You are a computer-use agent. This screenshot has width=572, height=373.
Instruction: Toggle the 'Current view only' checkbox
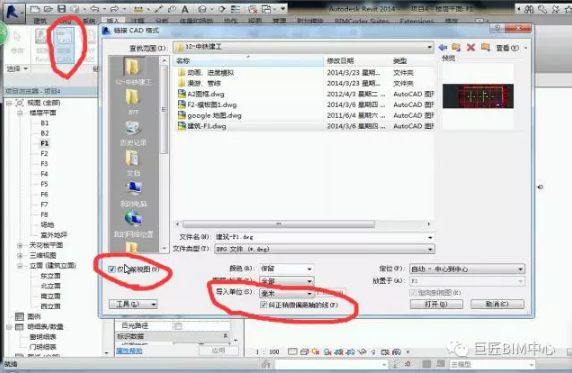coord(112,269)
